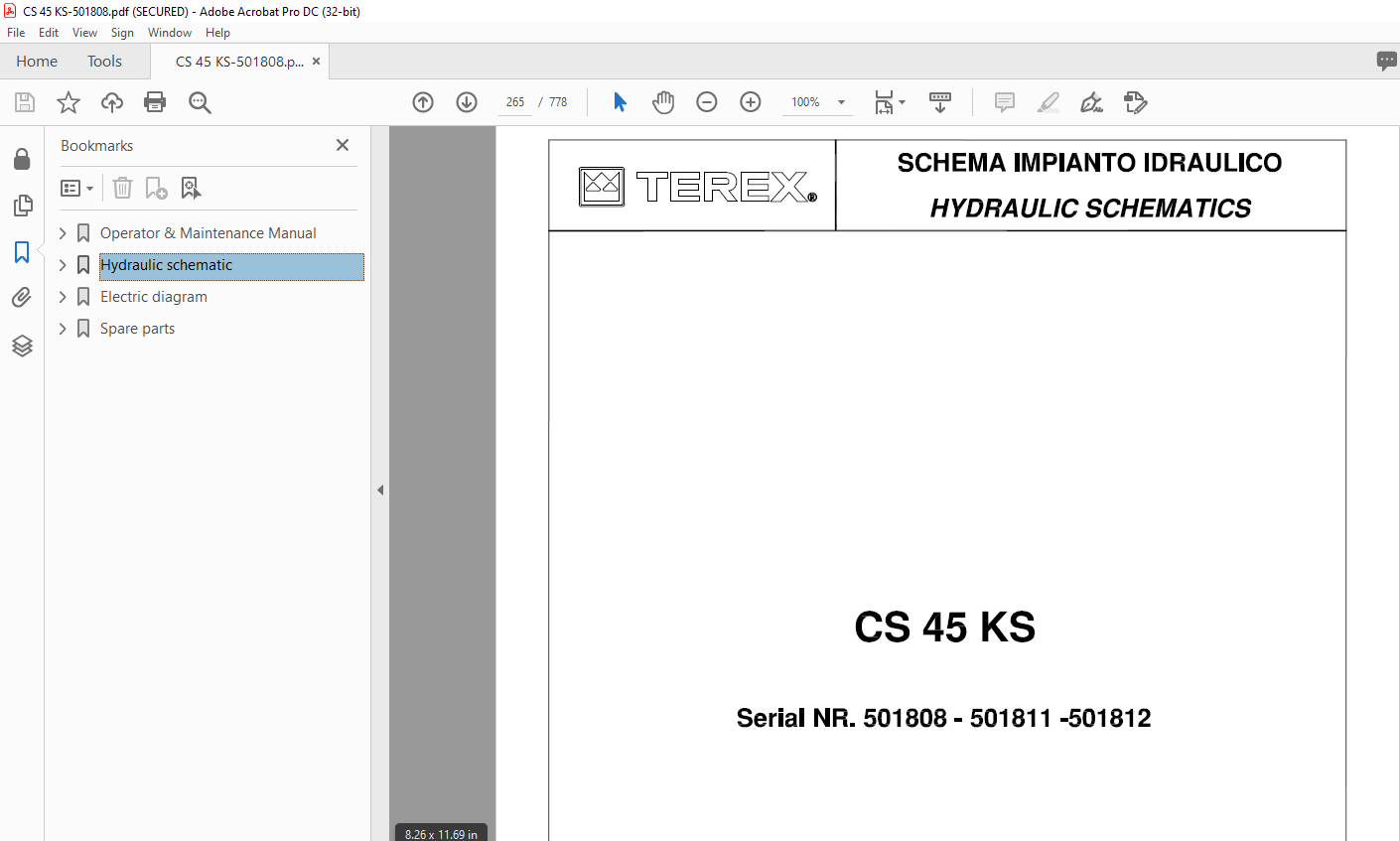Viewport: 1400px width, 841px height.
Task: Open the Edit menu
Action: [x=49, y=33]
